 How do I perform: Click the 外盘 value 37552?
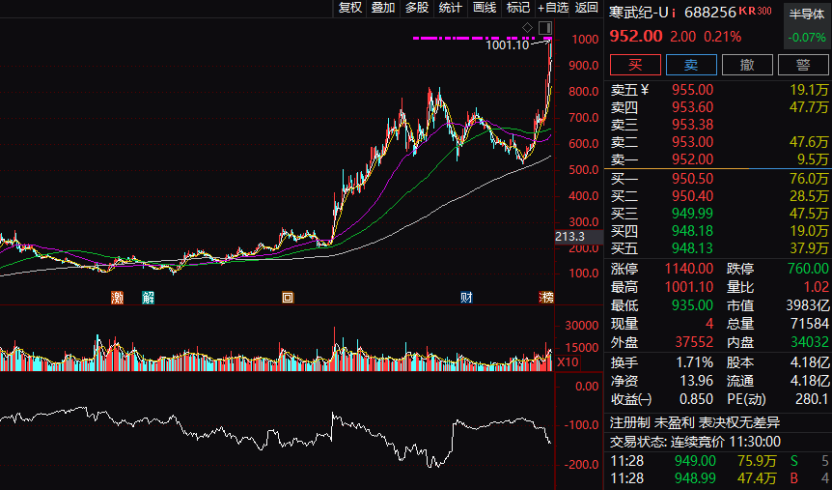[694, 342]
